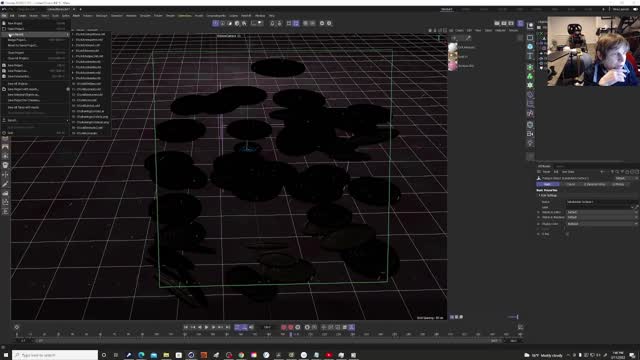
Task: Toggle the red Record Active Objects button
Action: [x=284, y=327]
